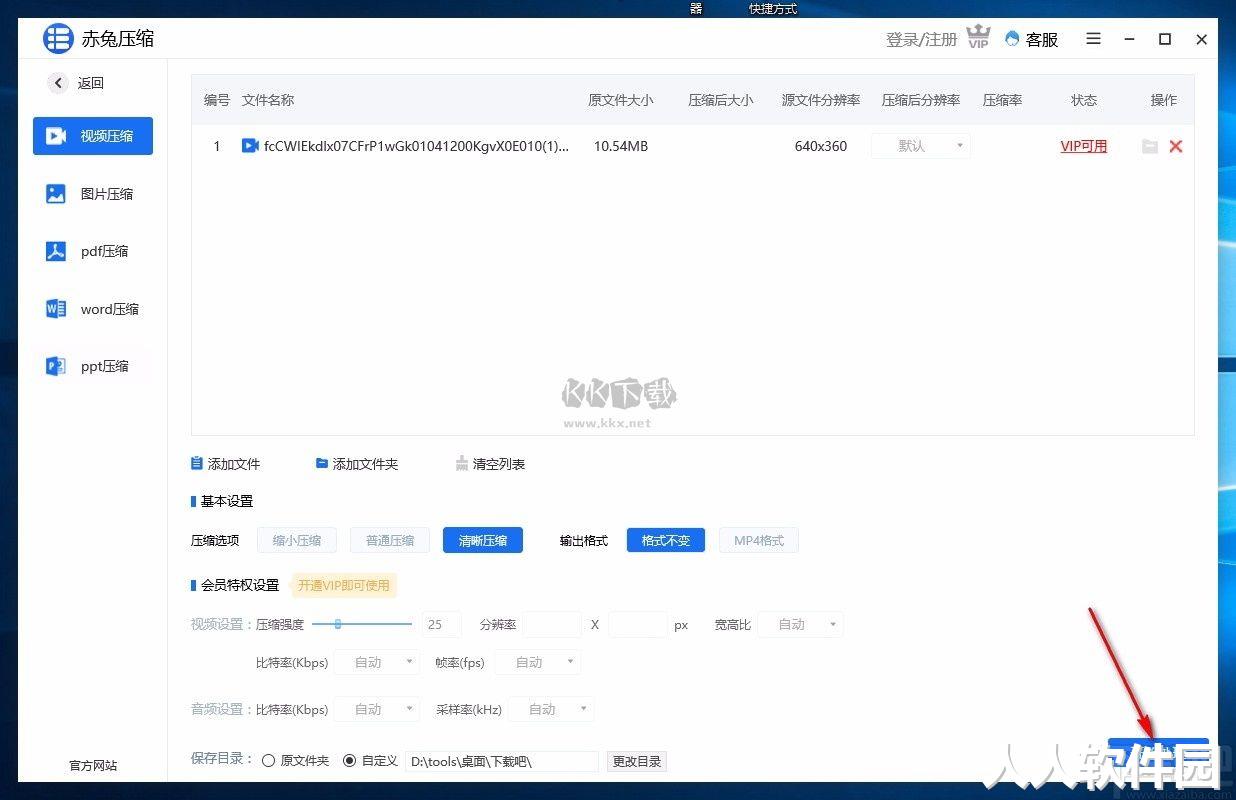Adjust the 压缩强度 slider handle
Viewport: 1236px width, 800px height.
338,624
